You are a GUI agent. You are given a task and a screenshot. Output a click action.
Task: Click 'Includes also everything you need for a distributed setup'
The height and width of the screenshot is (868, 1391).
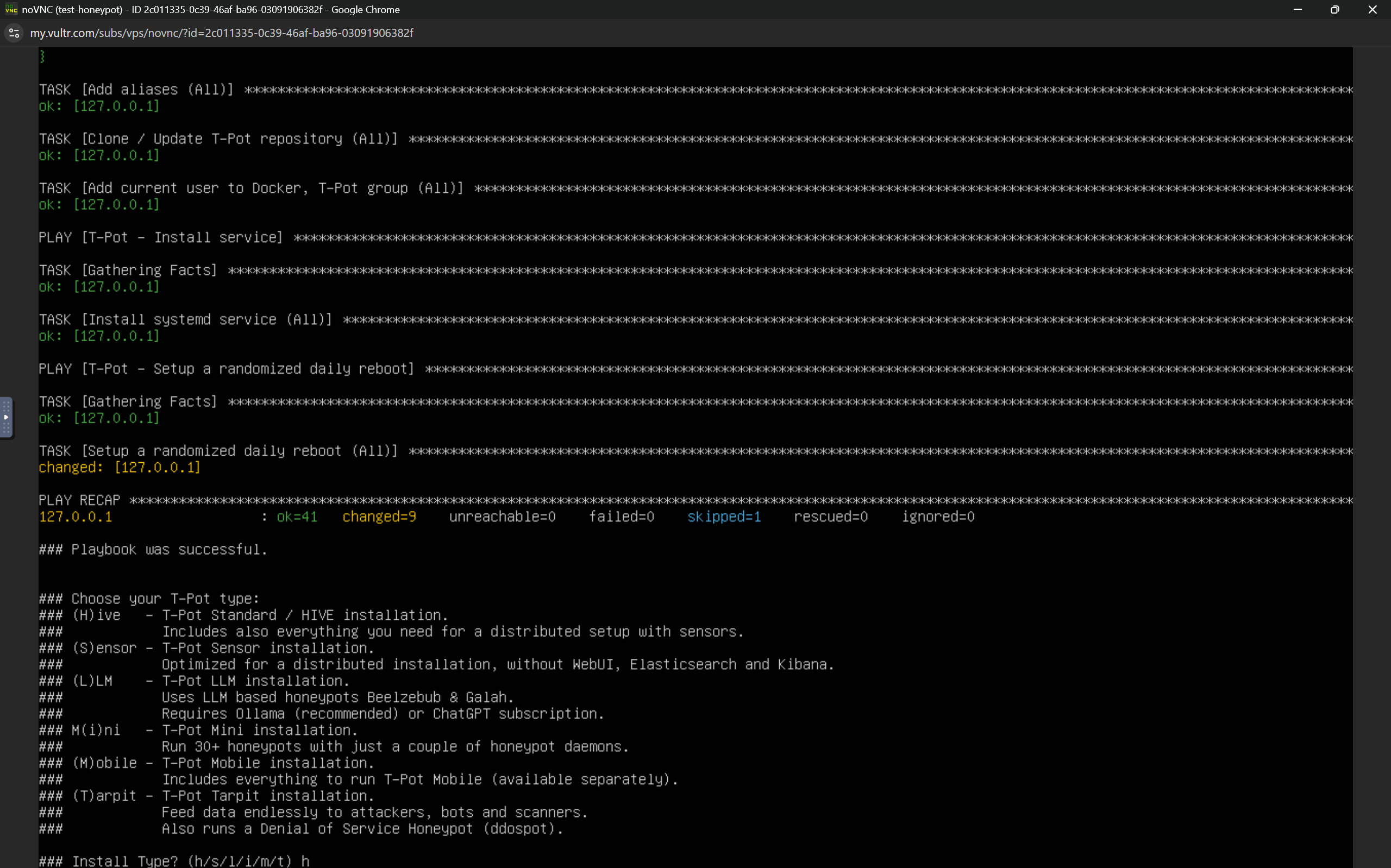point(453,632)
